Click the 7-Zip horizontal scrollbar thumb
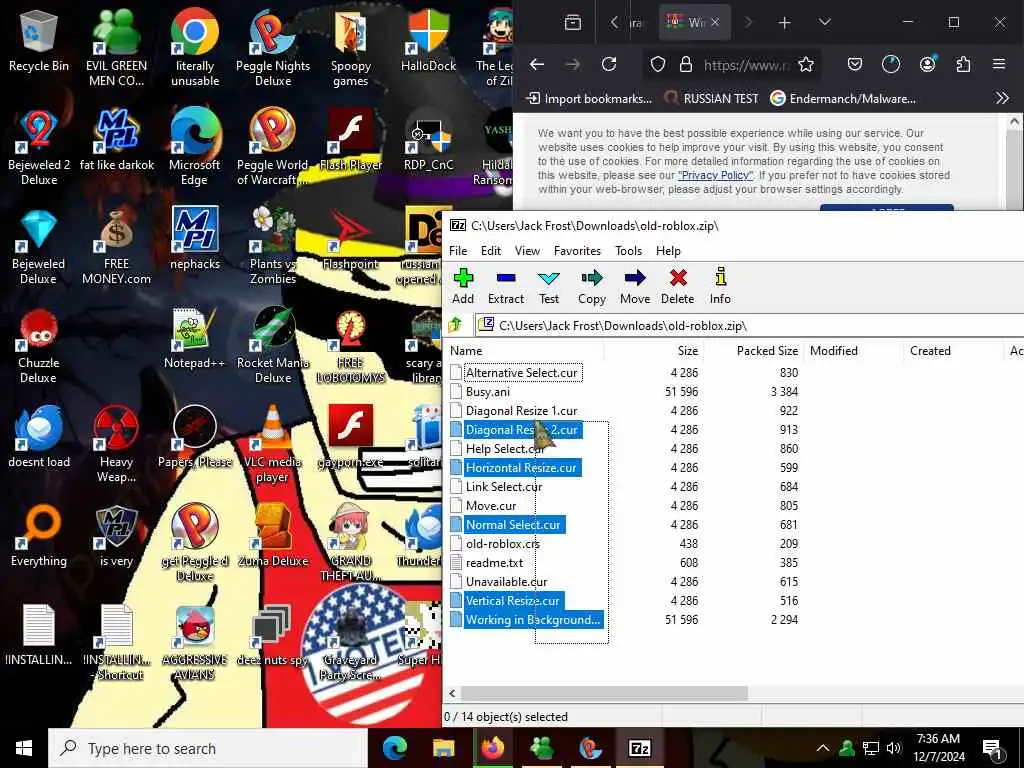 point(604,693)
